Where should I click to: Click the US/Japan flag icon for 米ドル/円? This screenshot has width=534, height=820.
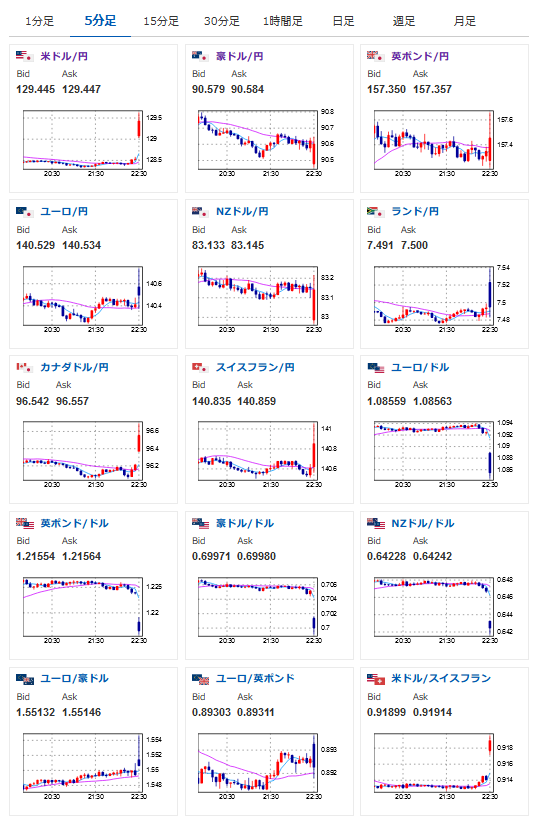click(25, 56)
